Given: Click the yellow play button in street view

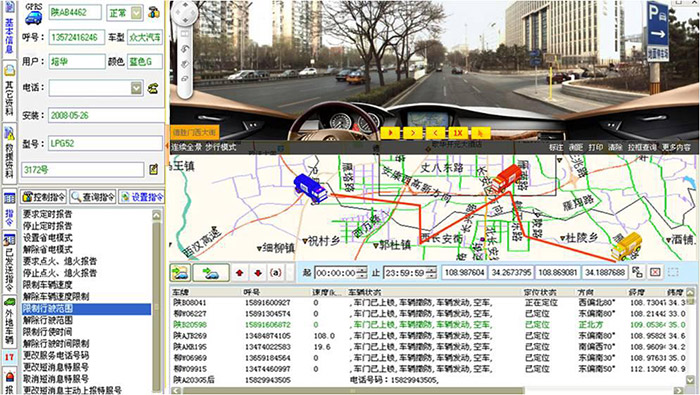Looking at the screenshot, I should (x=390, y=133).
